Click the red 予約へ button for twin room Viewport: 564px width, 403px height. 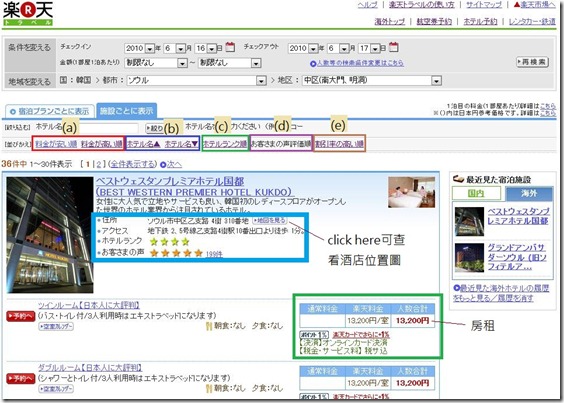[x=21, y=316]
